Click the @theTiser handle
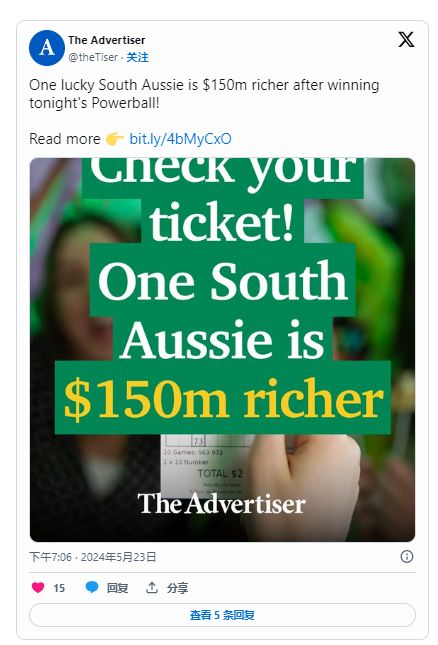Screen dimensions: 438x645 pyautogui.click(x=93, y=57)
